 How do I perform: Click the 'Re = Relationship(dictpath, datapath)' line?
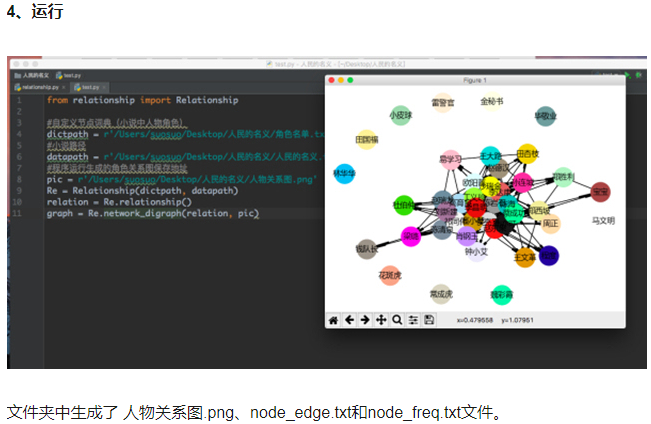coord(142,191)
